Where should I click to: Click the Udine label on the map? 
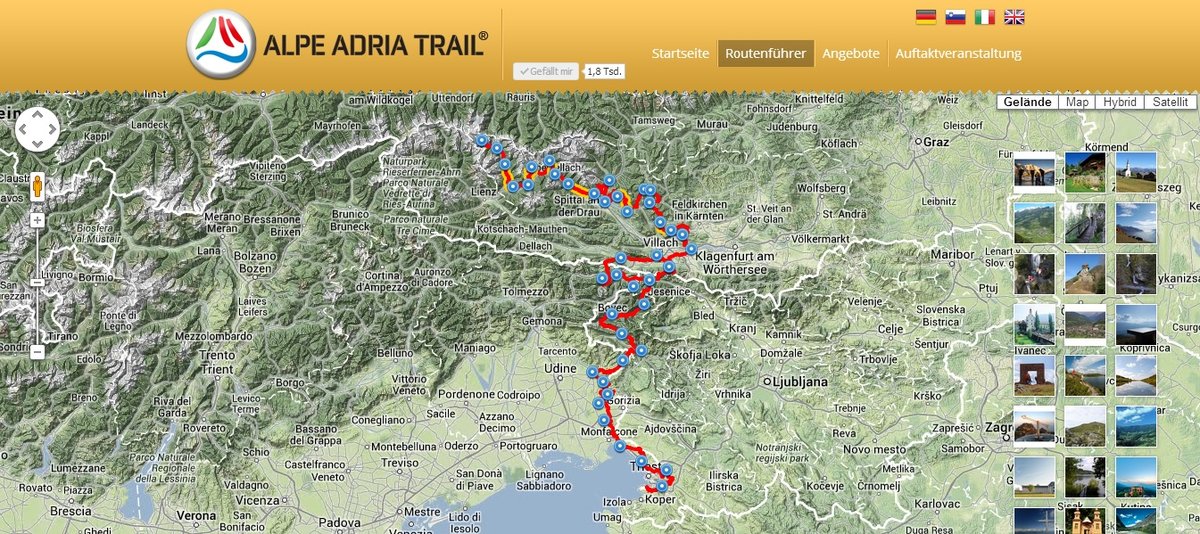pos(561,368)
